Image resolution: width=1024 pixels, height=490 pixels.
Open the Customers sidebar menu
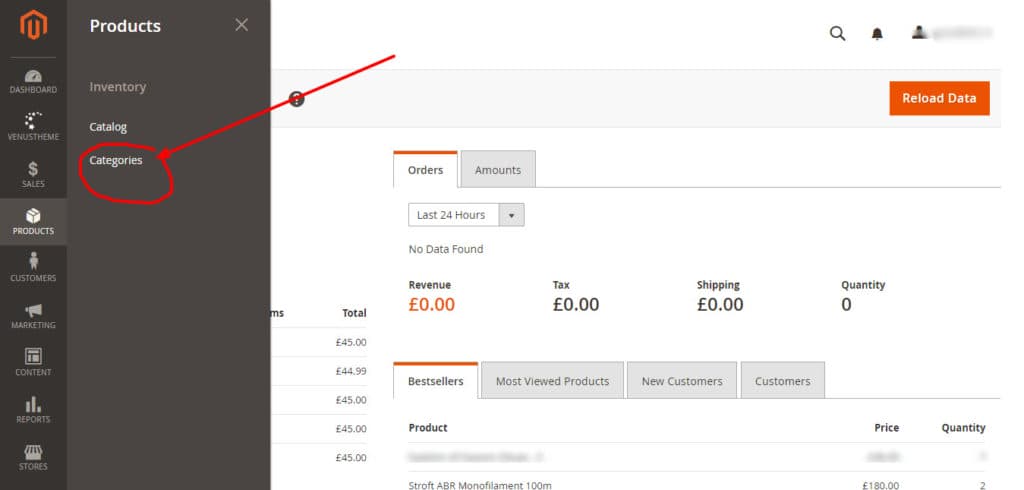[x=33, y=268]
